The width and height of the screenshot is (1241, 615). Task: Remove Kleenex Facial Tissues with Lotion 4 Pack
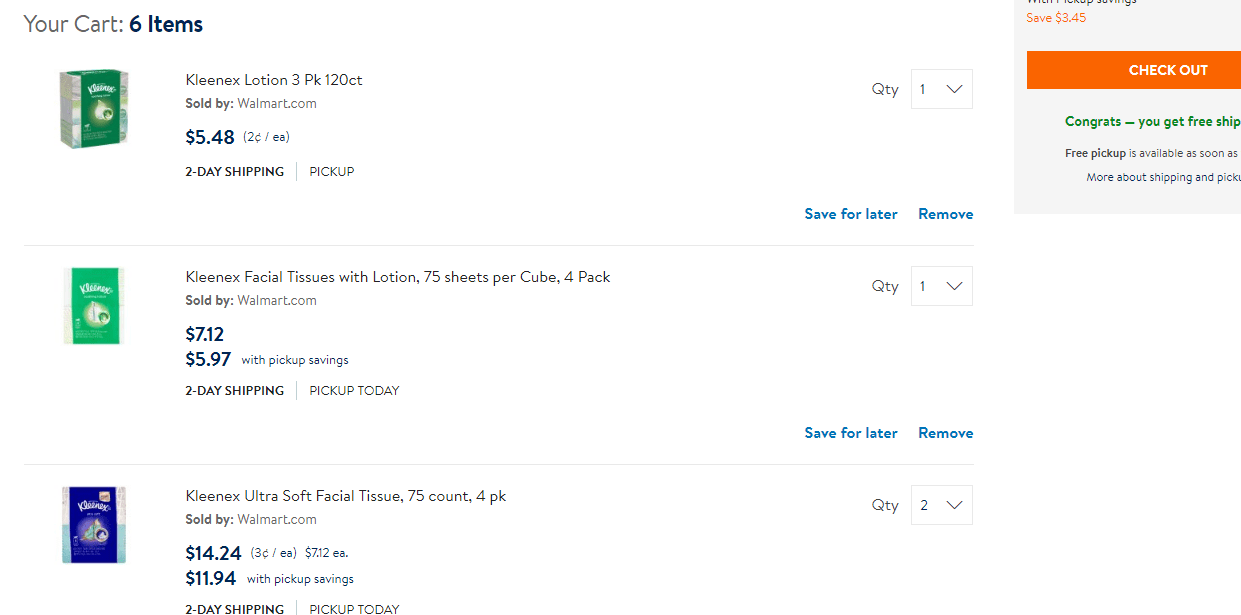(945, 433)
